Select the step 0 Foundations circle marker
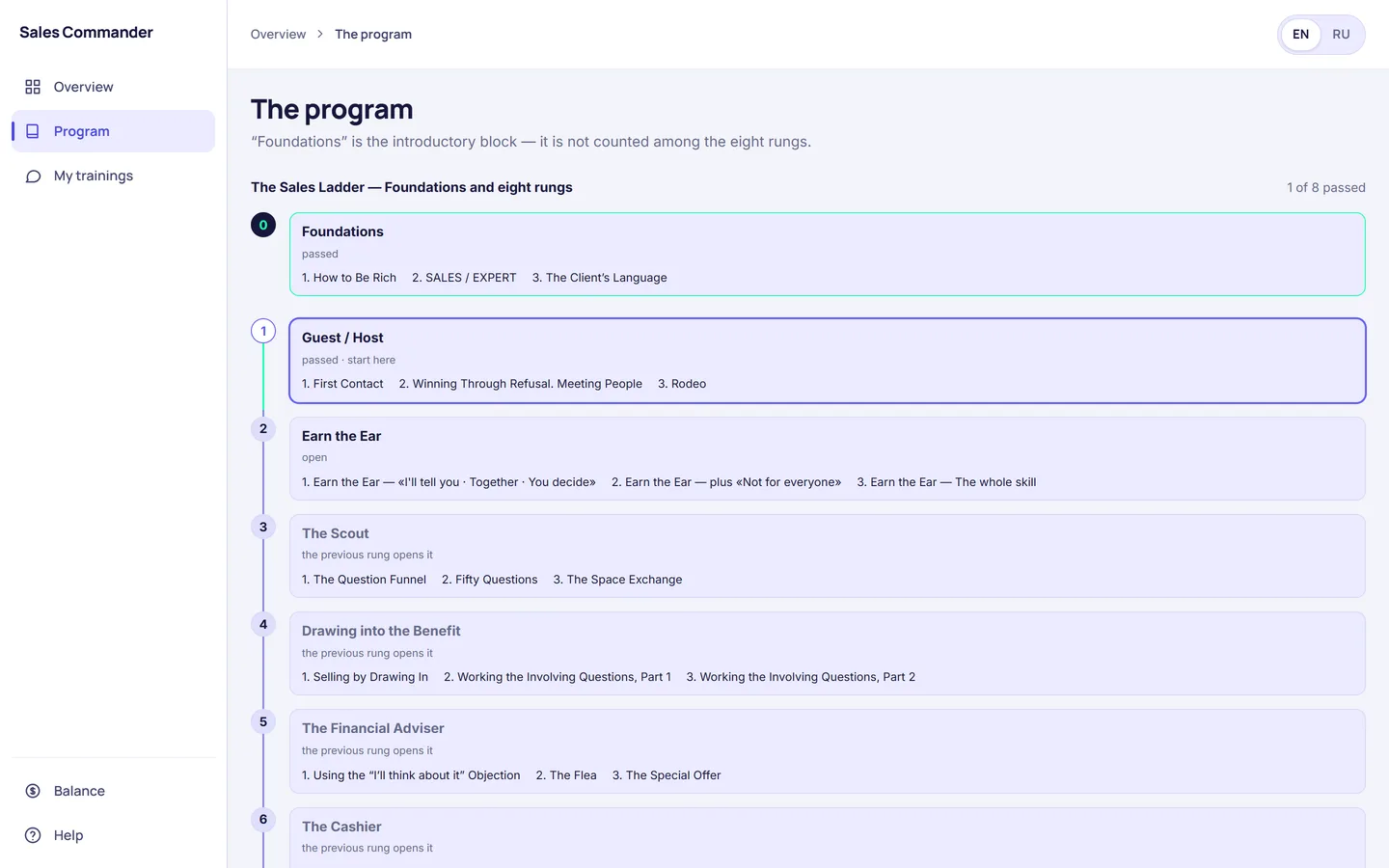The width and height of the screenshot is (1389, 868). pos(263,225)
